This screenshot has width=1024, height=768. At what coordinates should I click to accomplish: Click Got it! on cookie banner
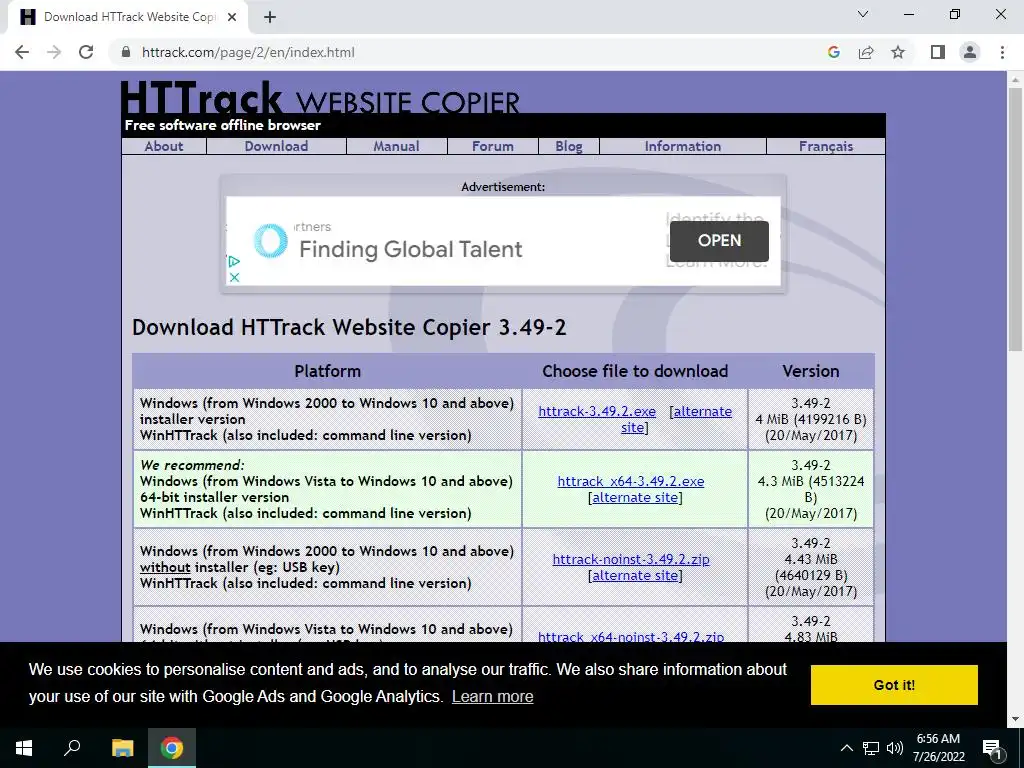point(894,685)
